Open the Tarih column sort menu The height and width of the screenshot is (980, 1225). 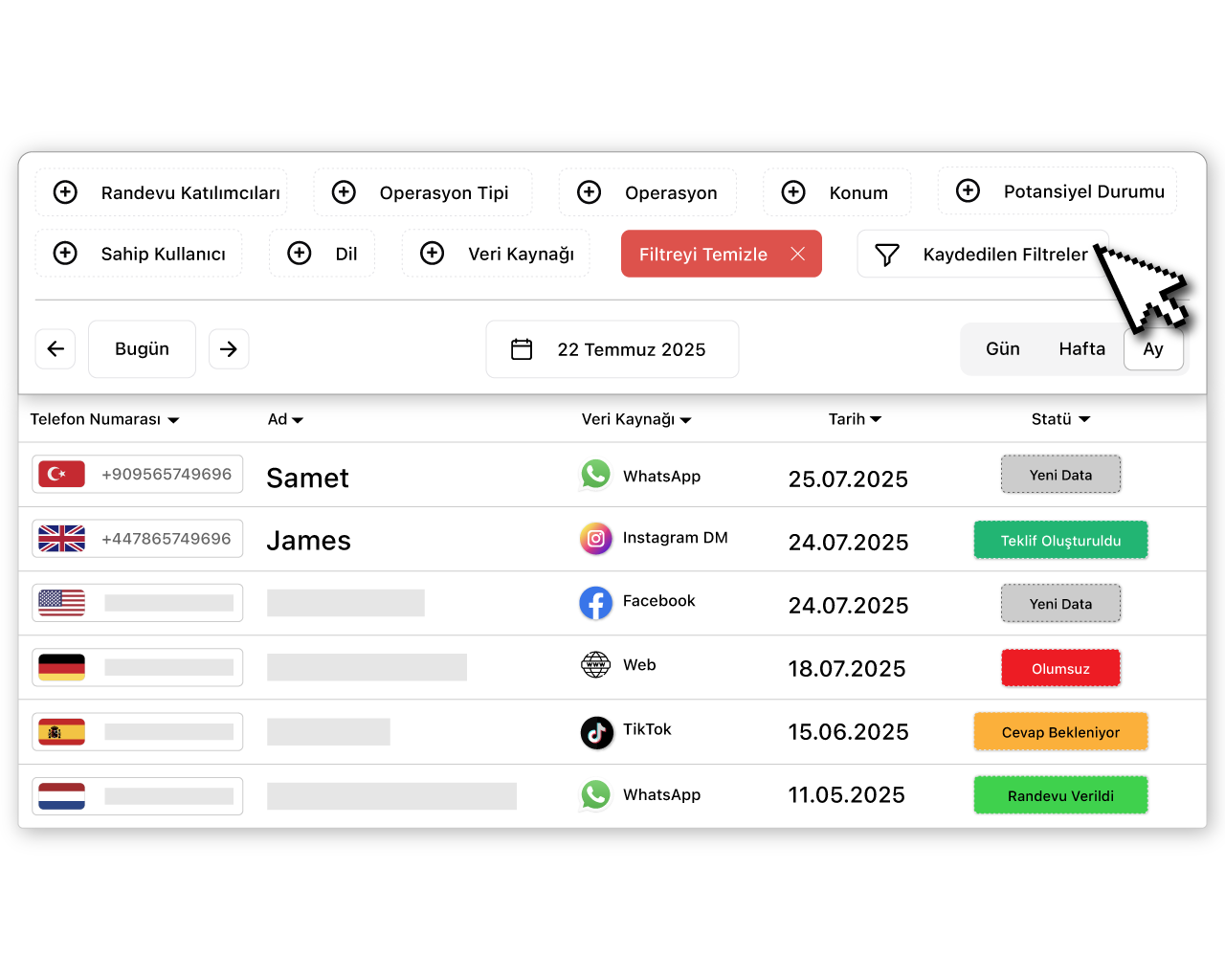pos(876,419)
